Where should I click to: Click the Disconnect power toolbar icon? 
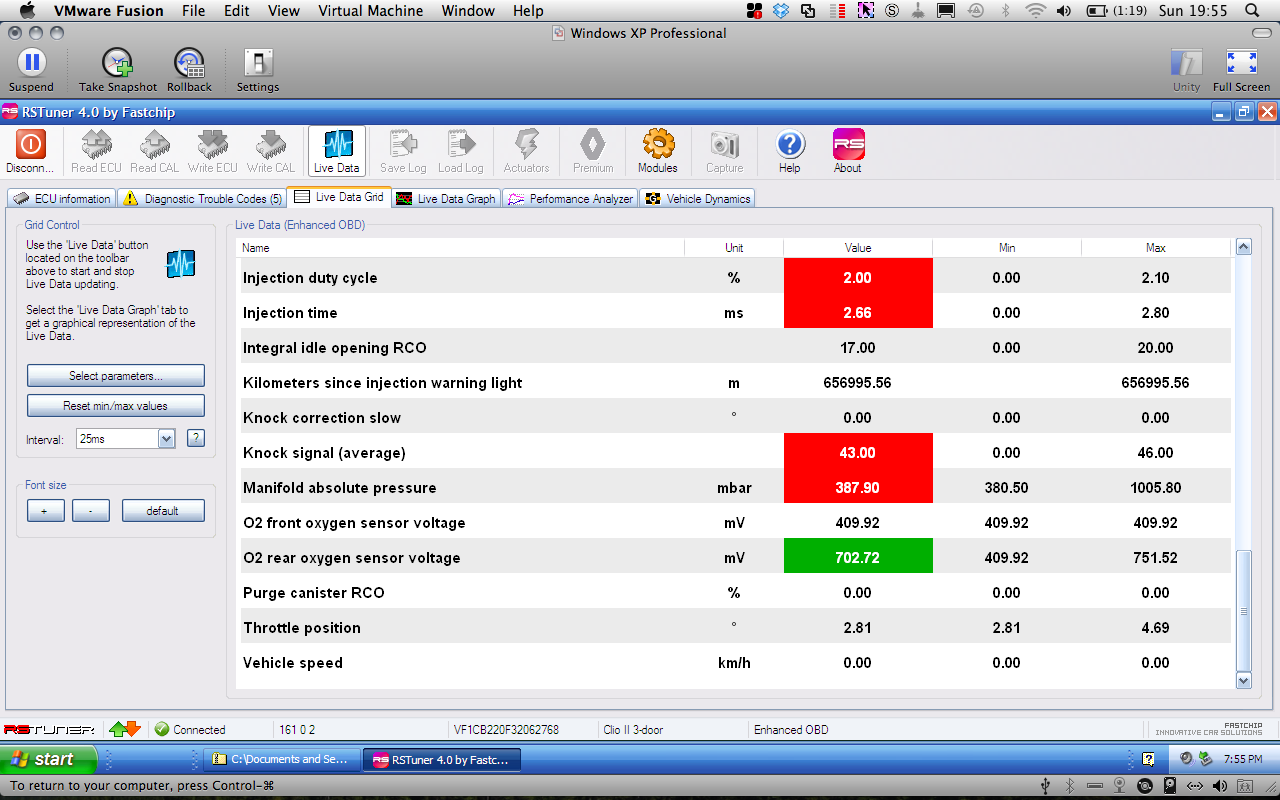(x=31, y=145)
